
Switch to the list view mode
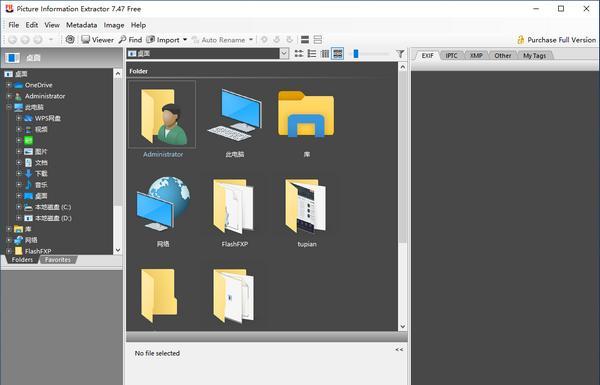[312, 54]
